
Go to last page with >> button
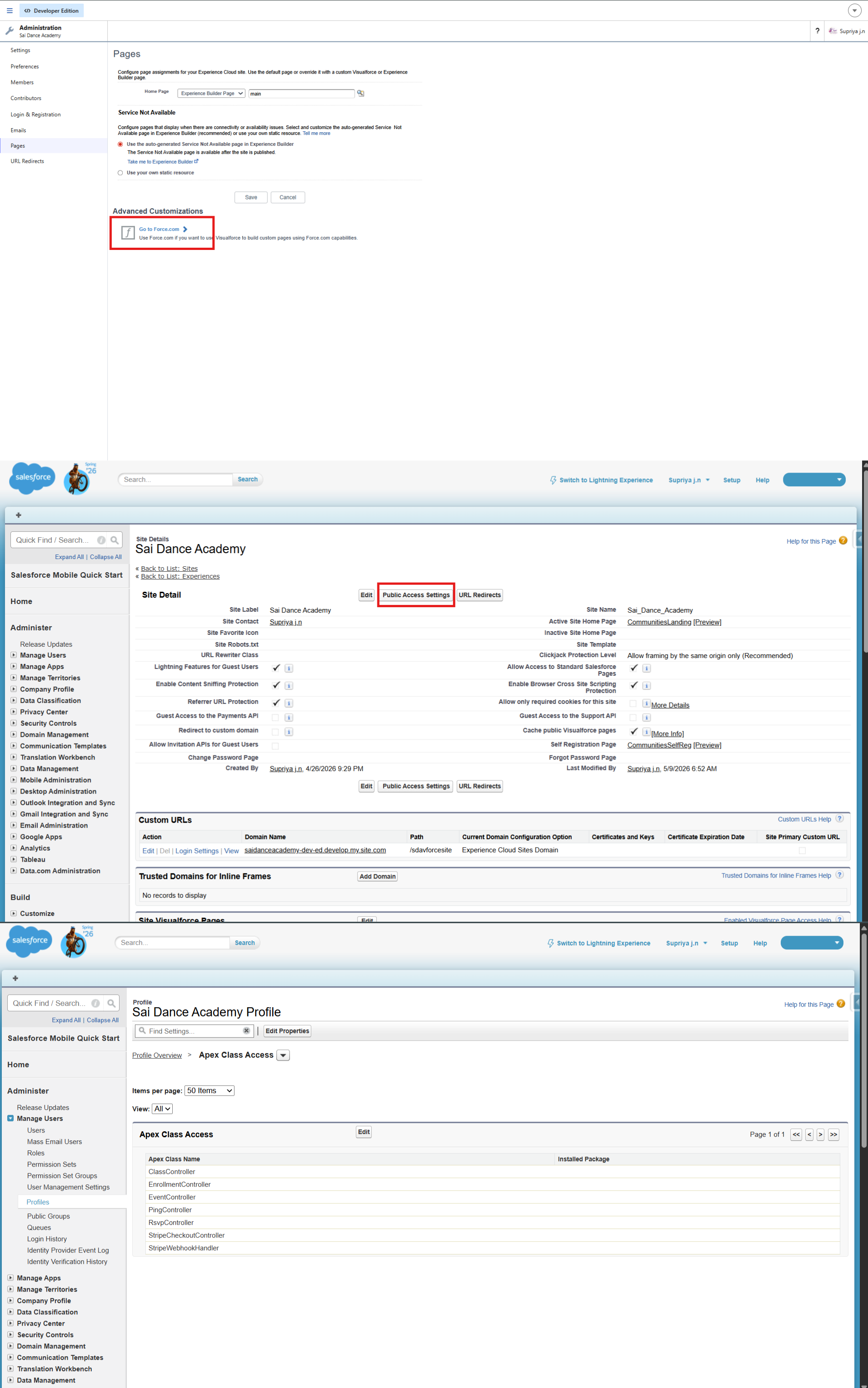point(833,1134)
